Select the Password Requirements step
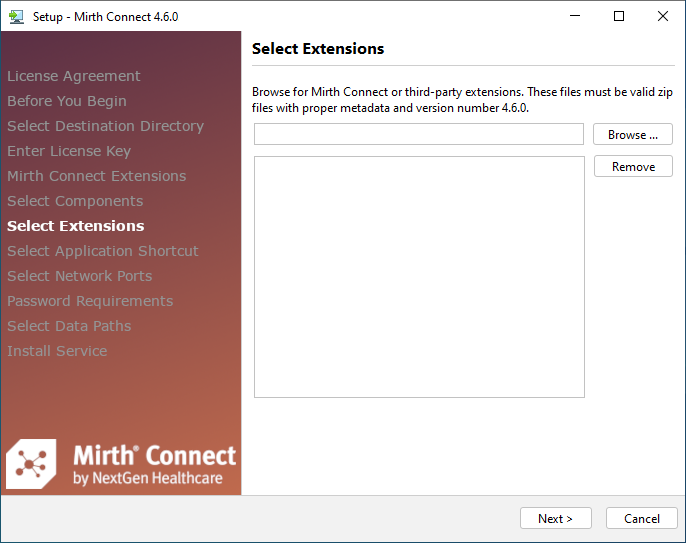Screen dimensions: 686x543 click(x=90, y=301)
